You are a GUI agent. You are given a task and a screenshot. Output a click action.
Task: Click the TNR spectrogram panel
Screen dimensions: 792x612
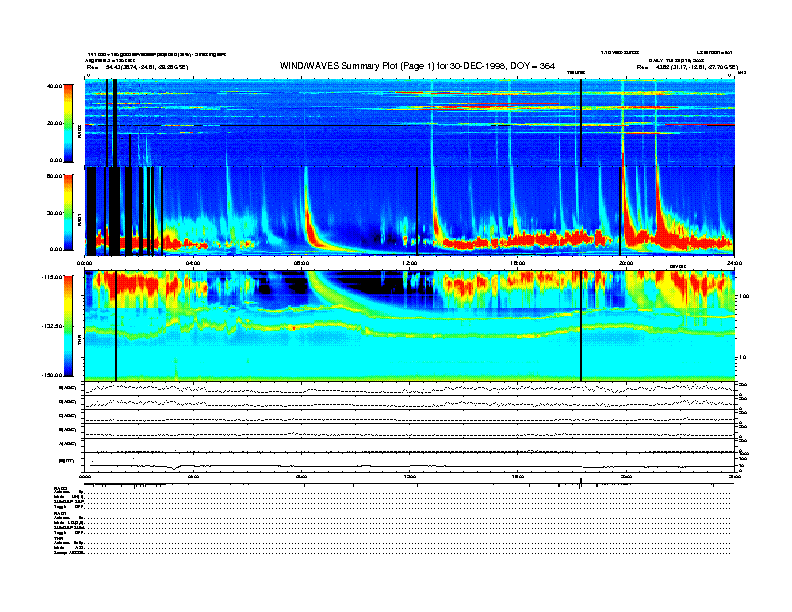410,326
